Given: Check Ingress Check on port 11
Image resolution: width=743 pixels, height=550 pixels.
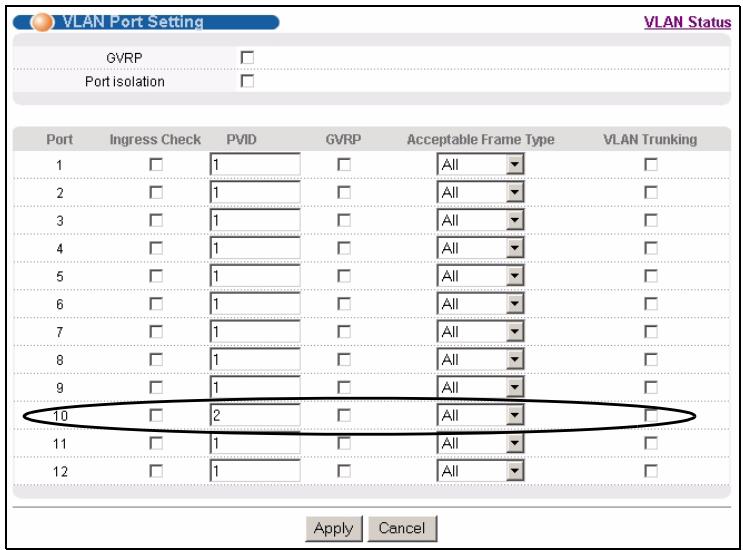Looking at the screenshot, I should [156, 443].
